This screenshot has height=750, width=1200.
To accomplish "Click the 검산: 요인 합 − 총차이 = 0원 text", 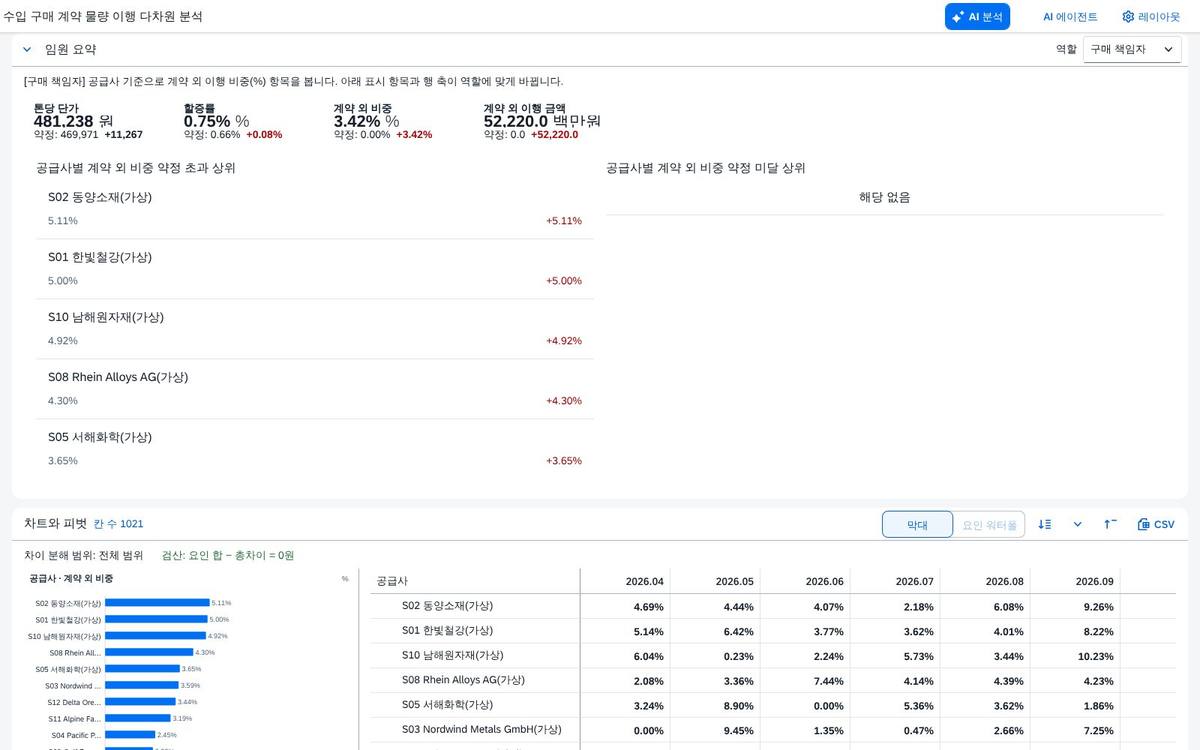I will [228, 555].
